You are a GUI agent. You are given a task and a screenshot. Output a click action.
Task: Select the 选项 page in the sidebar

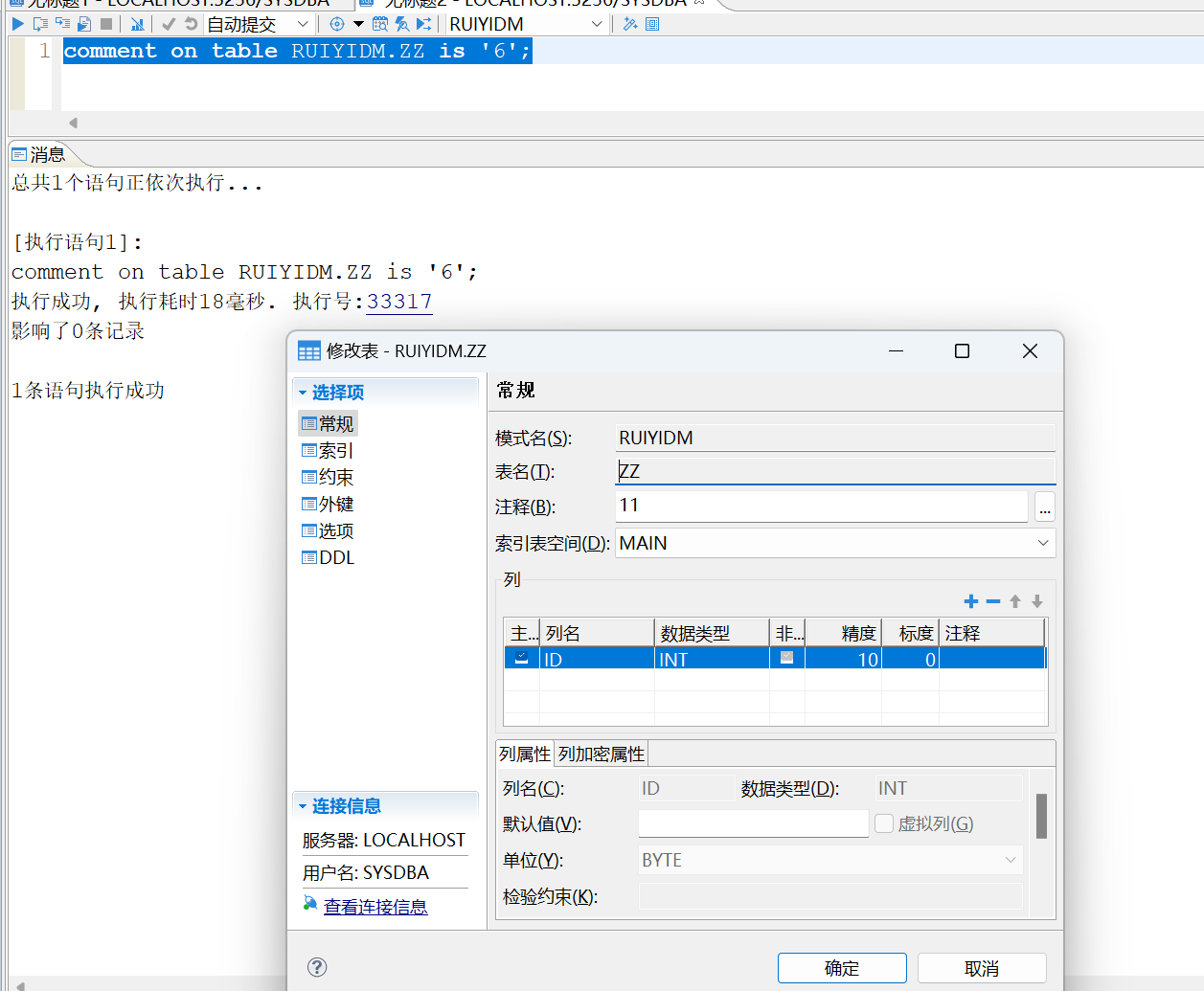click(328, 530)
